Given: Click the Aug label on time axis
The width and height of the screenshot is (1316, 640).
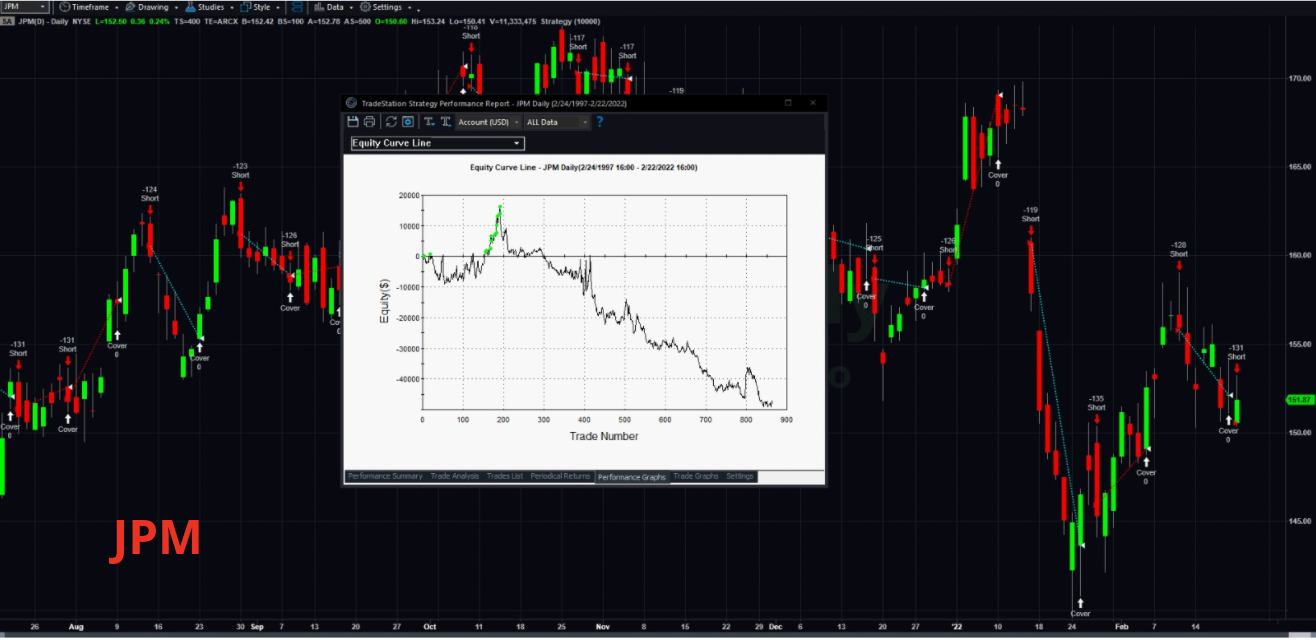Looking at the screenshot, I should pos(76,627).
